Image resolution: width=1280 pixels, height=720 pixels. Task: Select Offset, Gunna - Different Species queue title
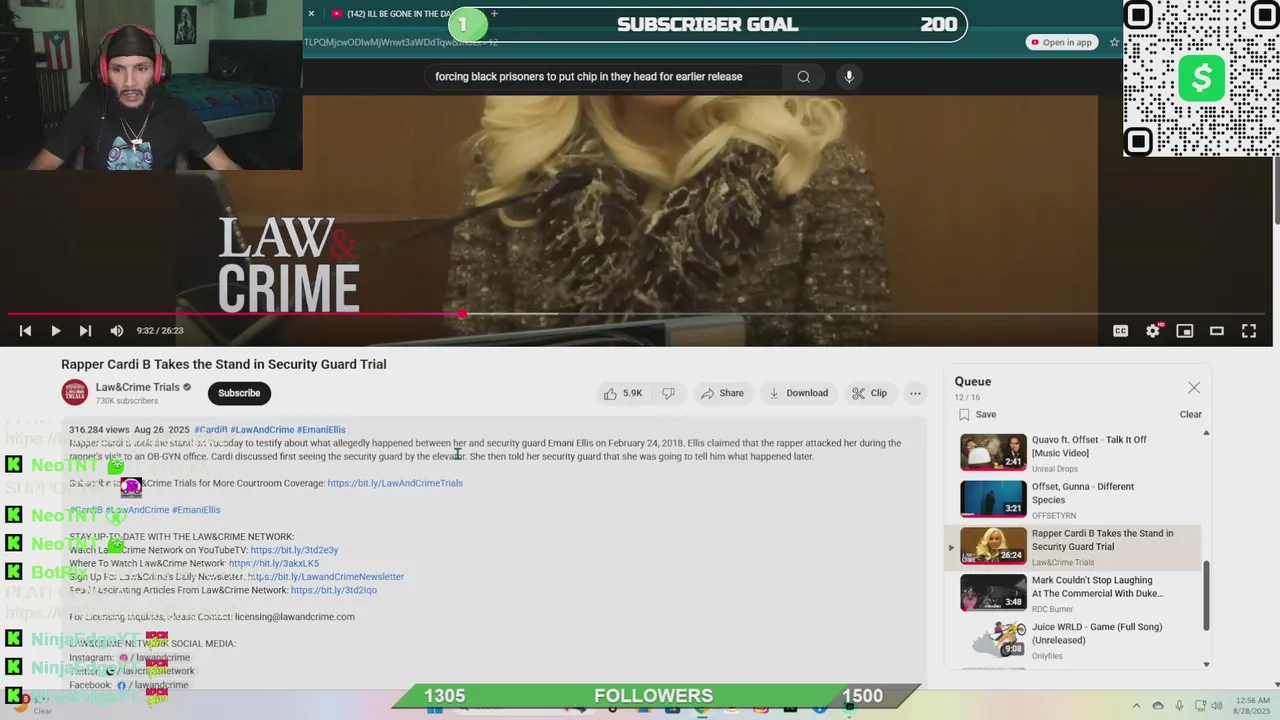(1083, 493)
